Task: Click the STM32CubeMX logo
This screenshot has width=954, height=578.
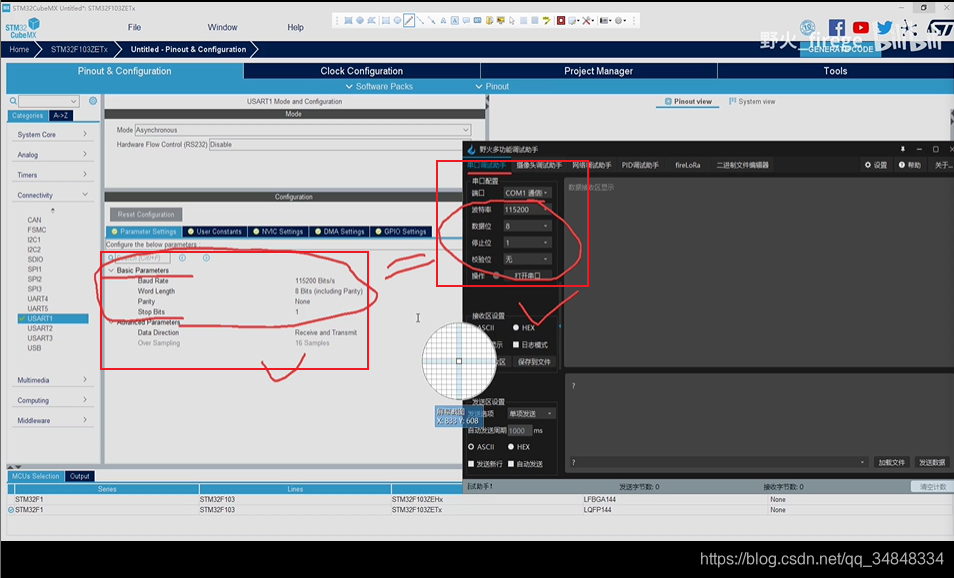Action: (23, 27)
